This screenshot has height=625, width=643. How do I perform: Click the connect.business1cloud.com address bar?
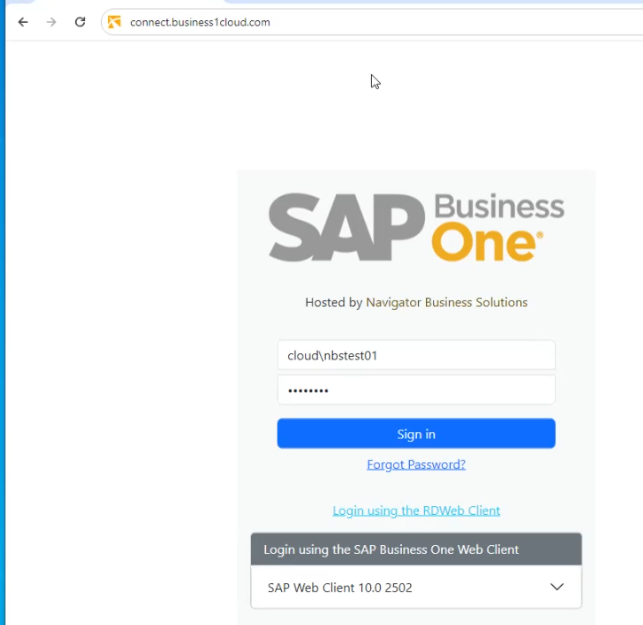[373, 22]
